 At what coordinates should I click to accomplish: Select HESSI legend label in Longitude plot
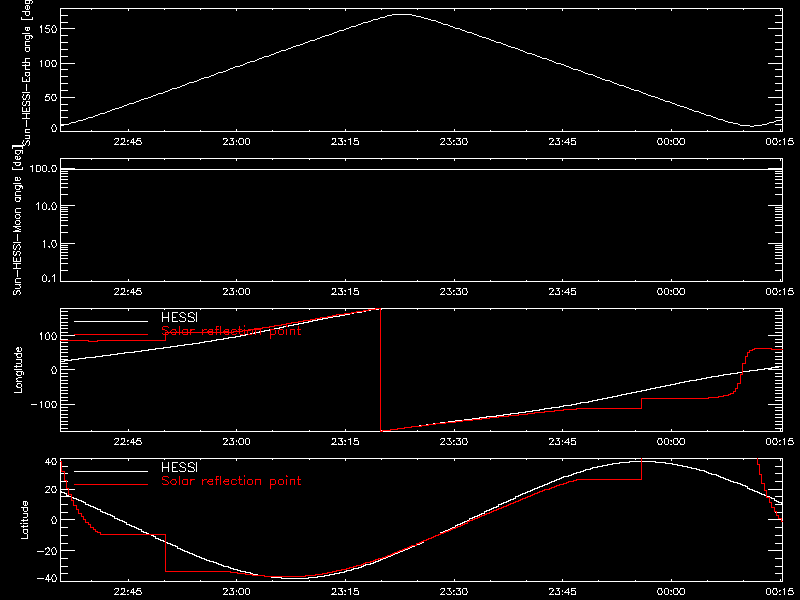click(179, 317)
